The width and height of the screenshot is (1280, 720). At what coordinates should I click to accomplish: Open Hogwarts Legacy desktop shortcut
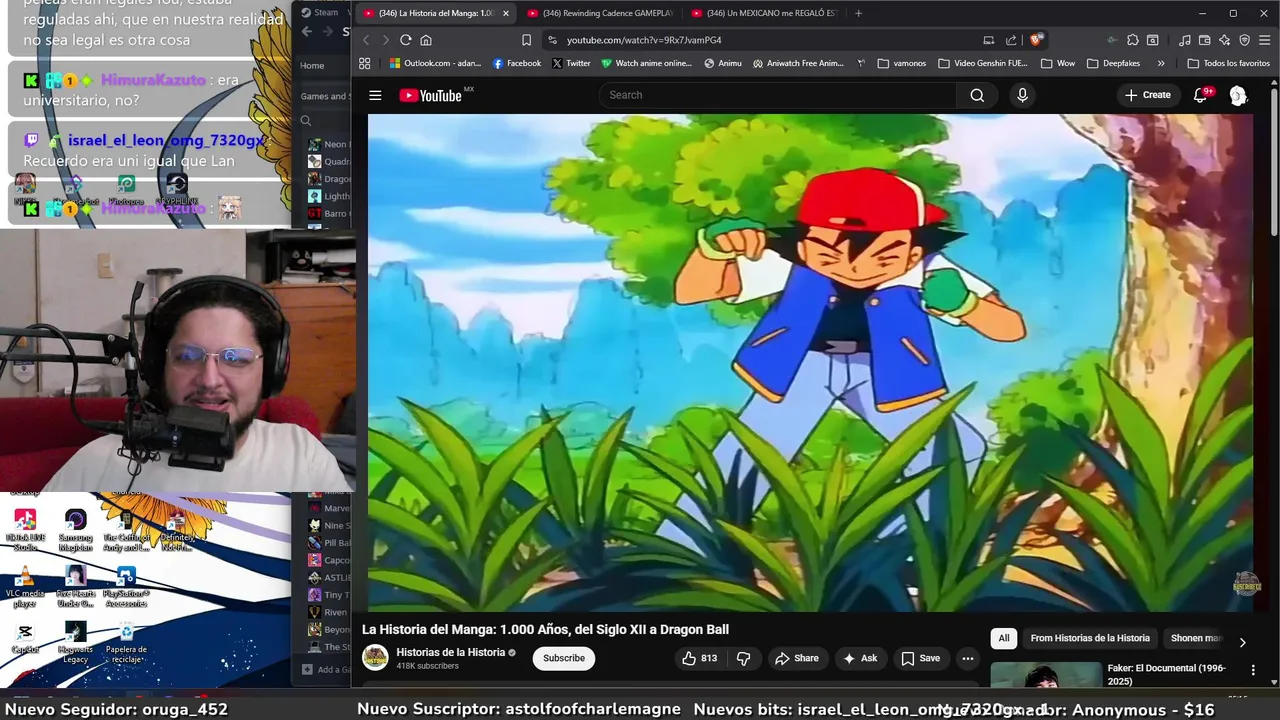point(75,642)
